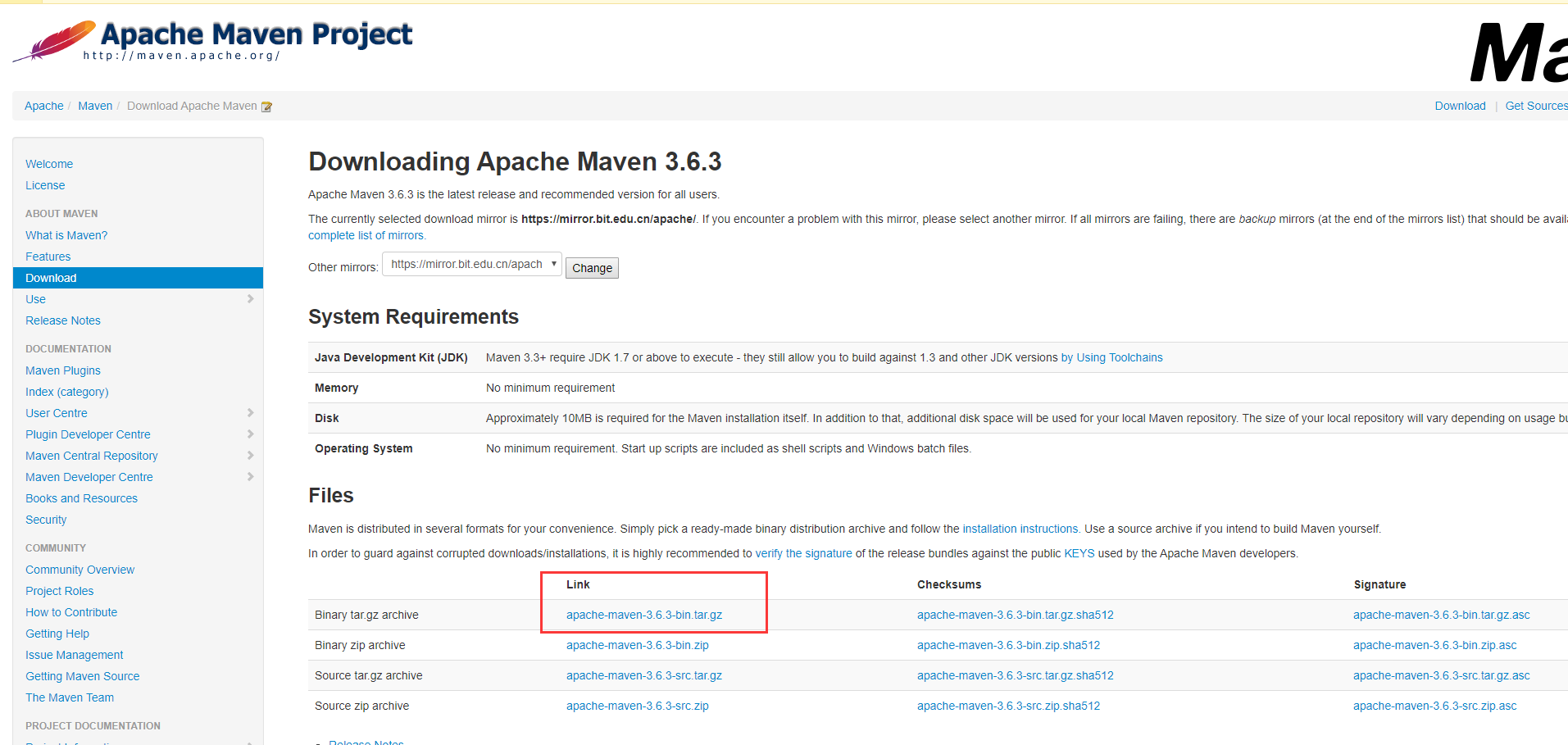Open Maven Plugins documentation link

coord(63,370)
